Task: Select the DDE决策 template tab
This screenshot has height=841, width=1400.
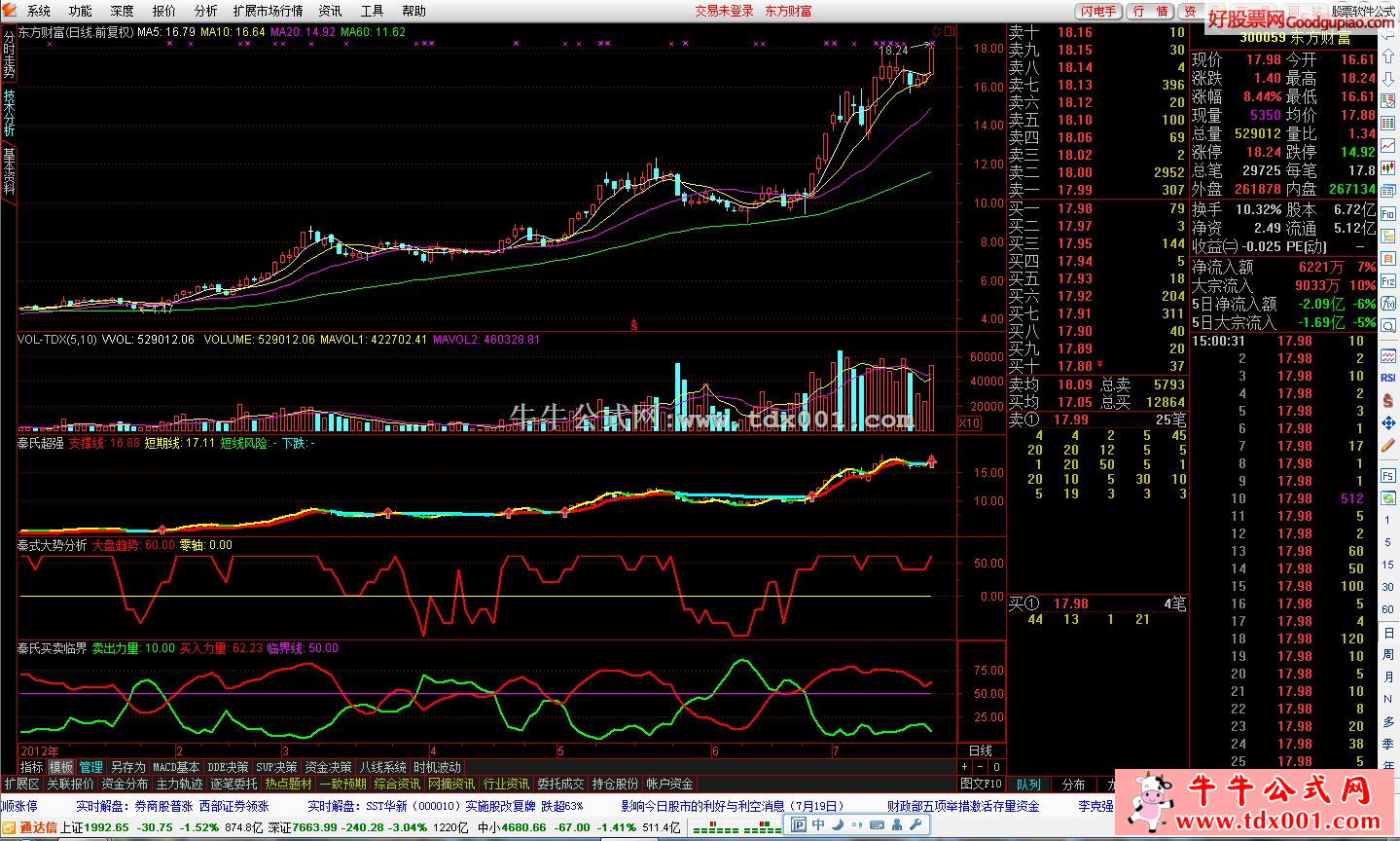Action: tap(228, 767)
